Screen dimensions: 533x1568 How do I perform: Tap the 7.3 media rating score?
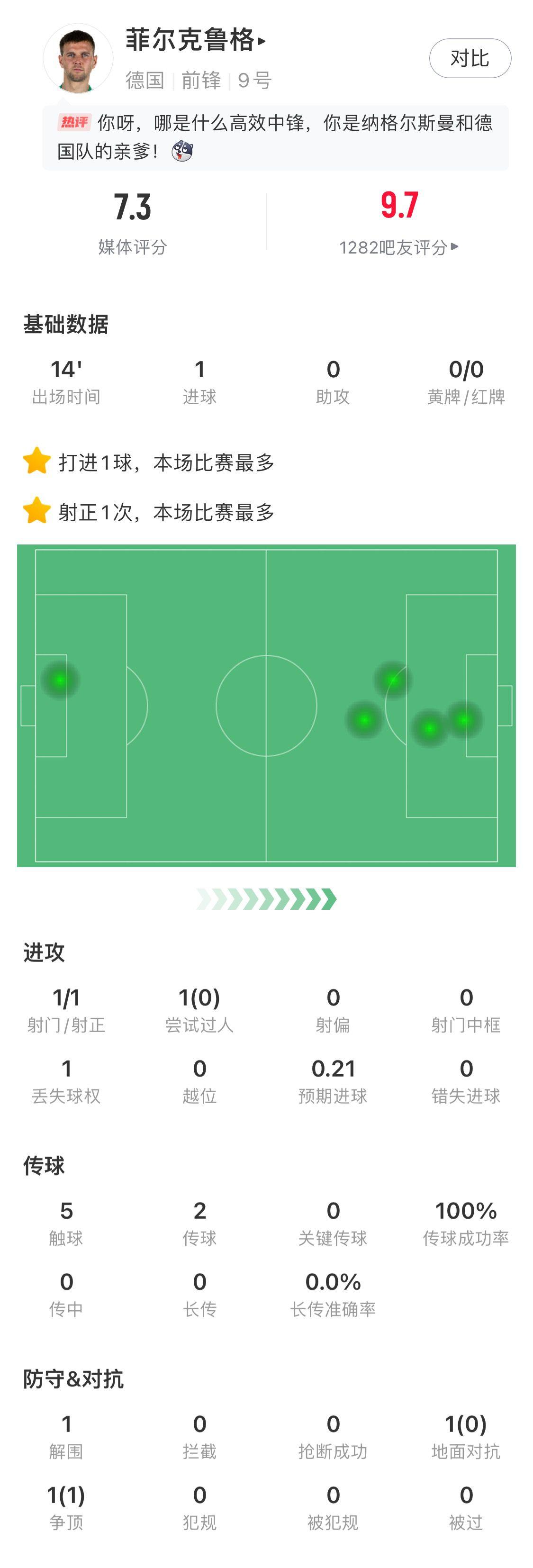coord(132,207)
